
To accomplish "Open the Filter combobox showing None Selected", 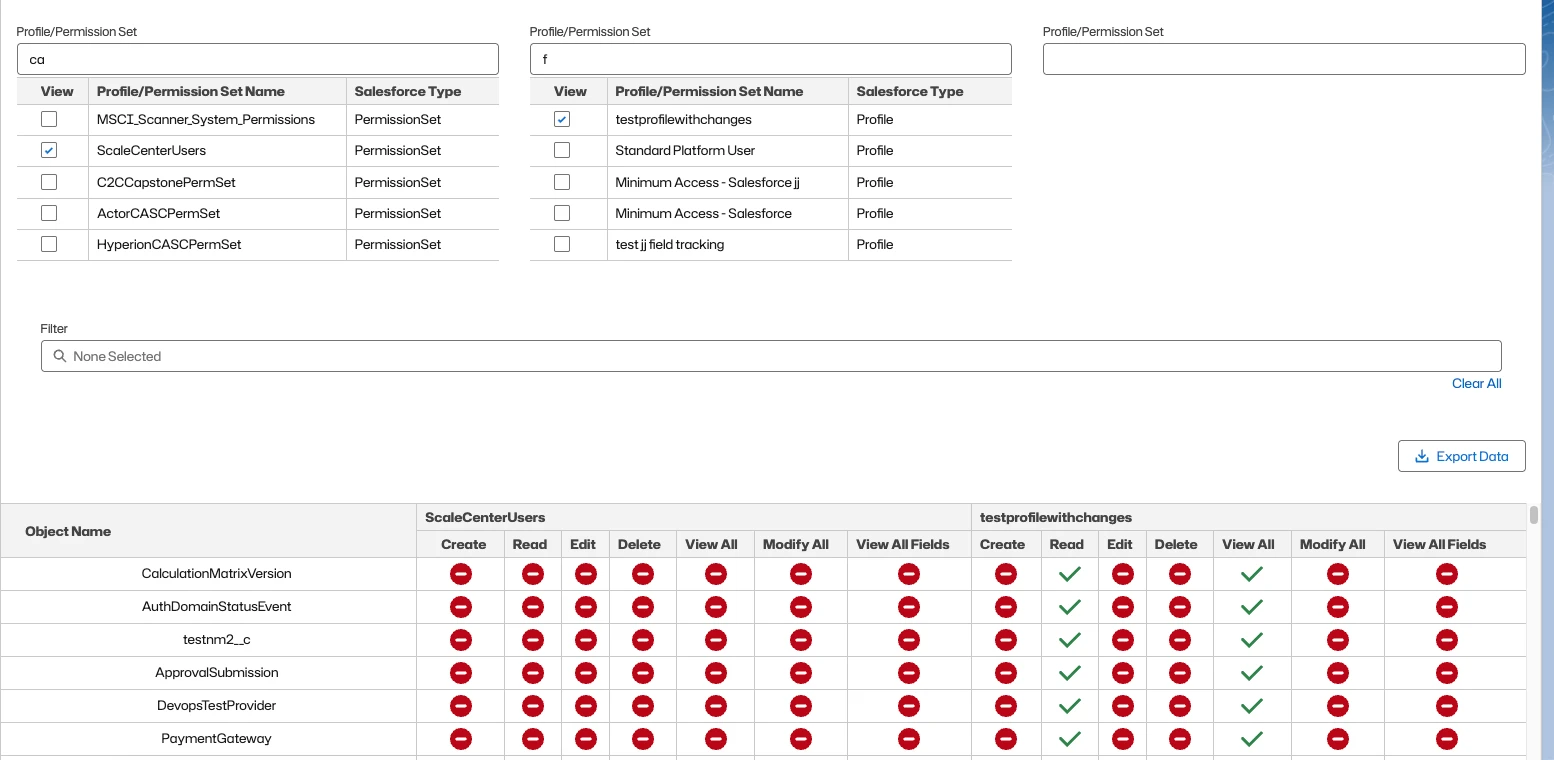I will pyautogui.click(x=771, y=356).
